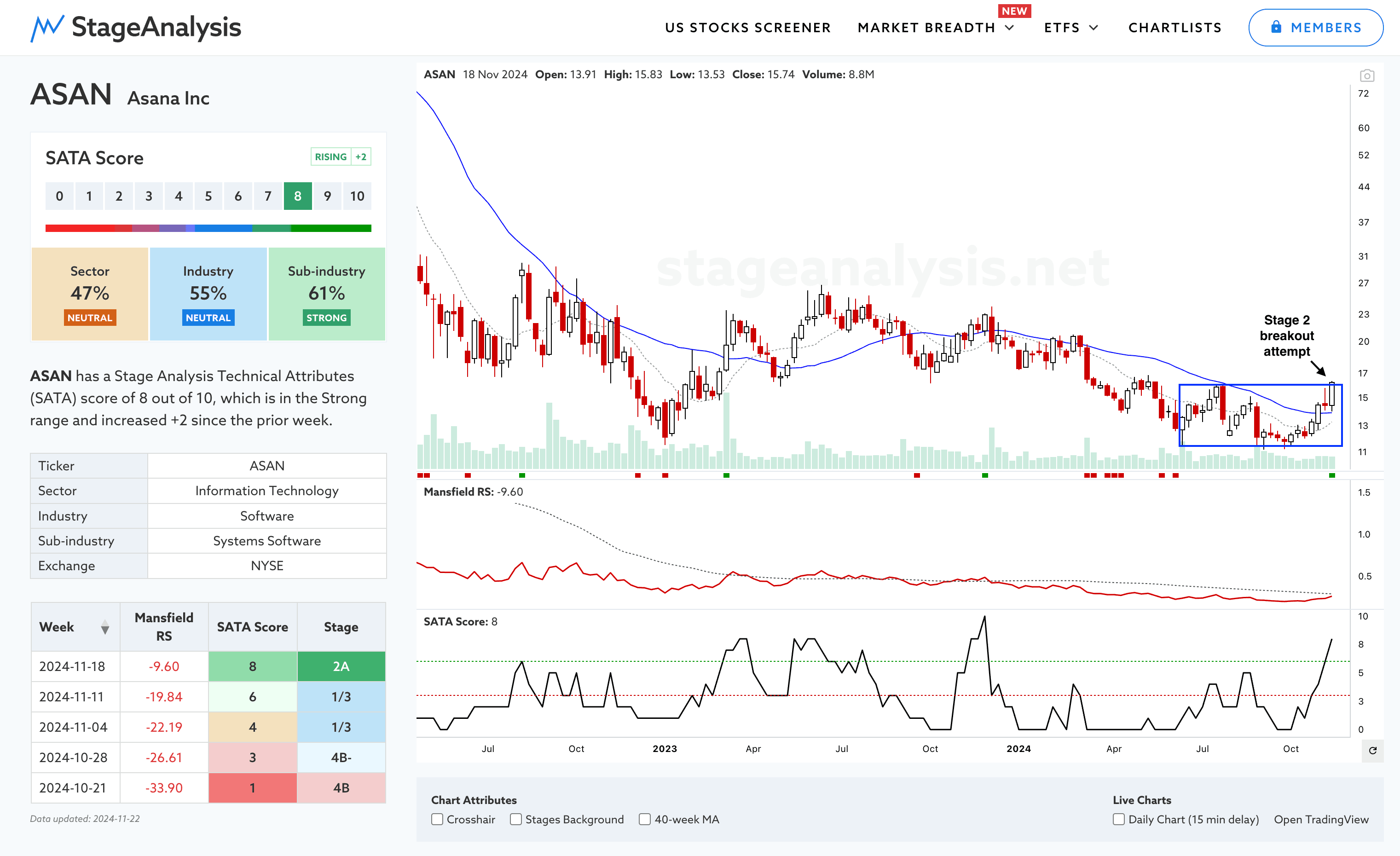The height and width of the screenshot is (856, 1400).
Task: Select SATA score box 10
Action: [358, 196]
